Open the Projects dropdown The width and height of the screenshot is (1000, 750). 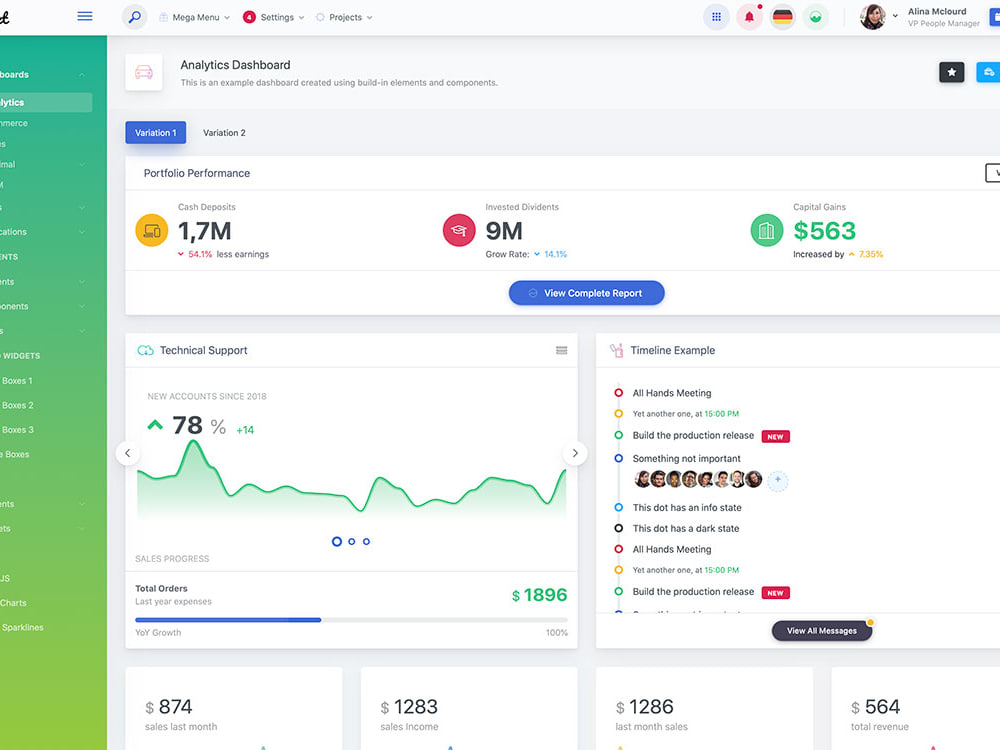point(344,17)
